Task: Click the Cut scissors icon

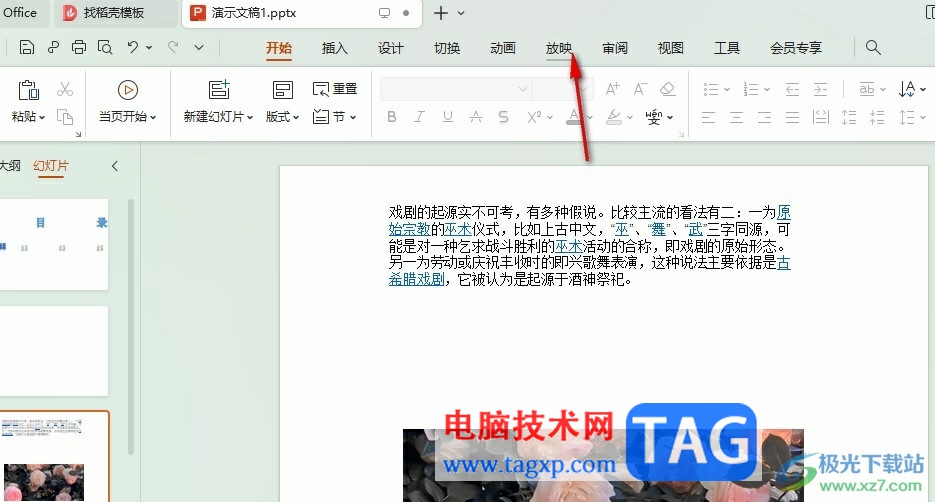Action: [64, 89]
